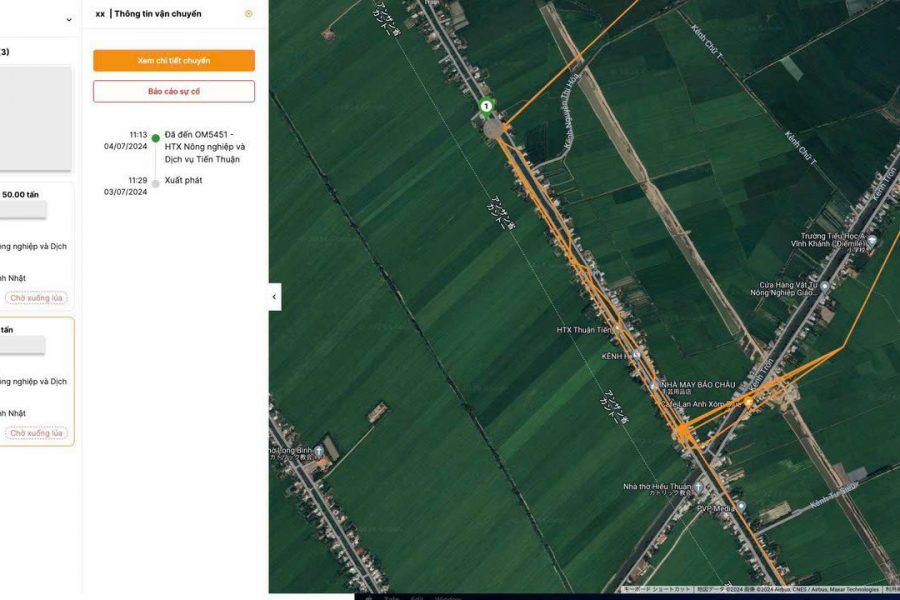Click the first Chờ xuống lúa status tag
The height and width of the screenshot is (600, 900).
click(x=36, y=298)
